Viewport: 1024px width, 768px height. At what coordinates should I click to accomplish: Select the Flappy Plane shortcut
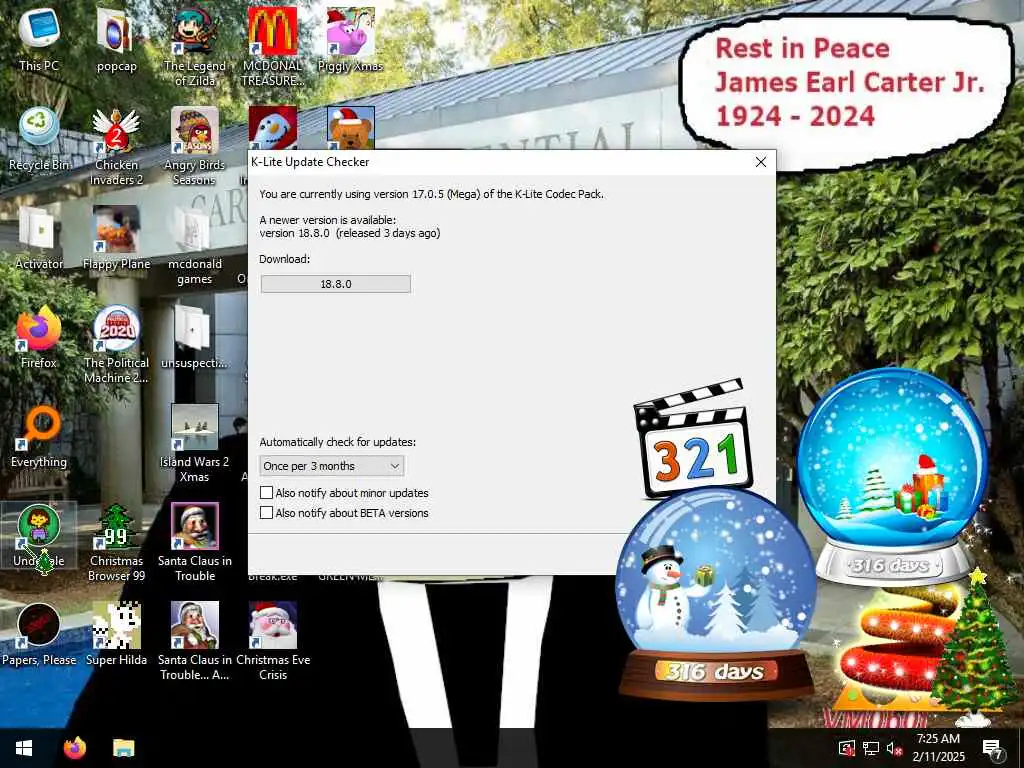pos(116,238)
